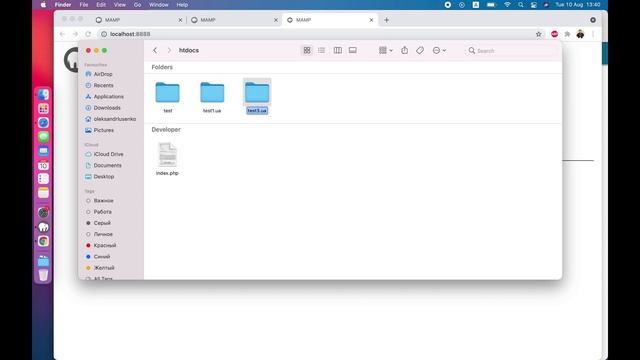Open the Group By dropdown in Finder toolbar
Image resolution: width=640 pixels, height=360 pixels.
386,50
